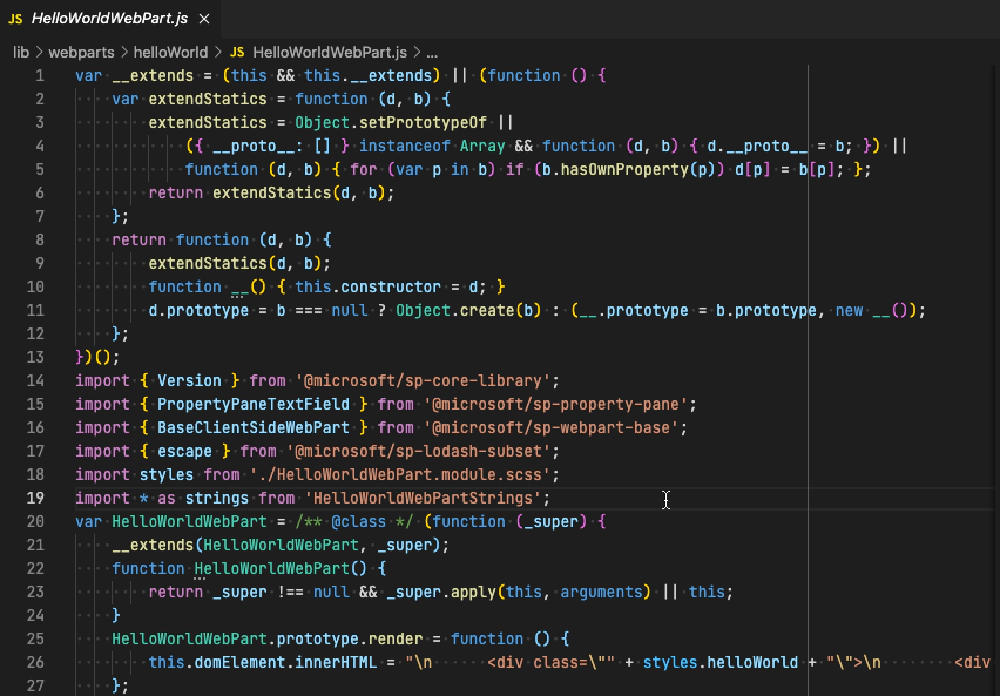1000x696 pixels.
Task: Click 'return function (d, b)' on line 8
Action: (x=212, y=240)
